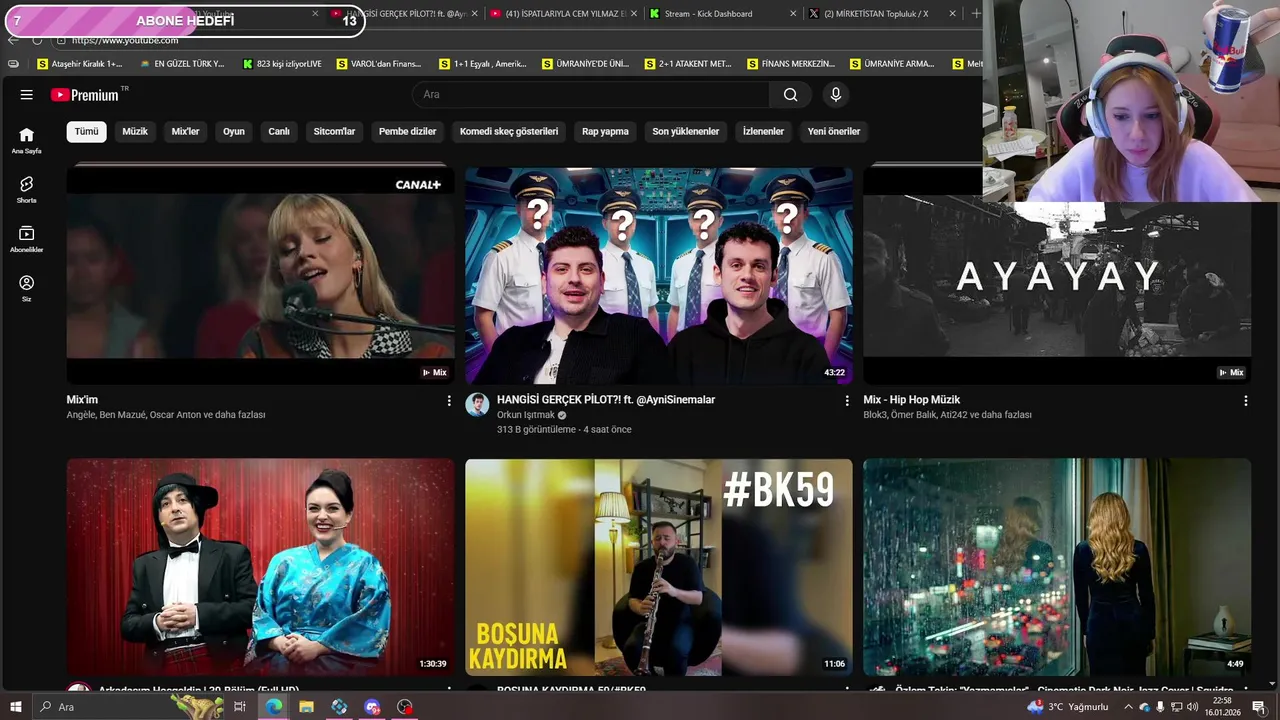Open Task View on taskbar
1280x720 pixels.
point(240,707)
